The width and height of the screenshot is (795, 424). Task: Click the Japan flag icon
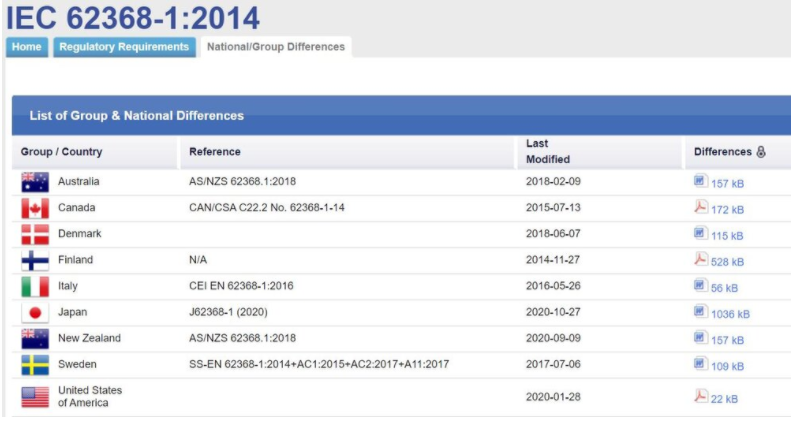coord(35,313)
